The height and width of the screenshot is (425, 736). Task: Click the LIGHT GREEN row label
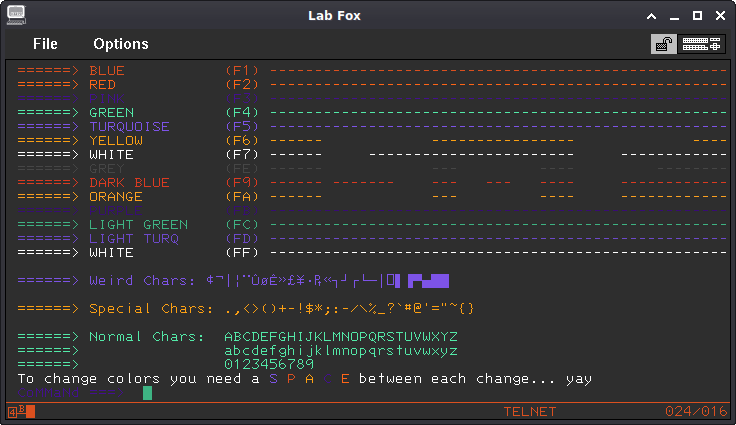pos(138,224)
